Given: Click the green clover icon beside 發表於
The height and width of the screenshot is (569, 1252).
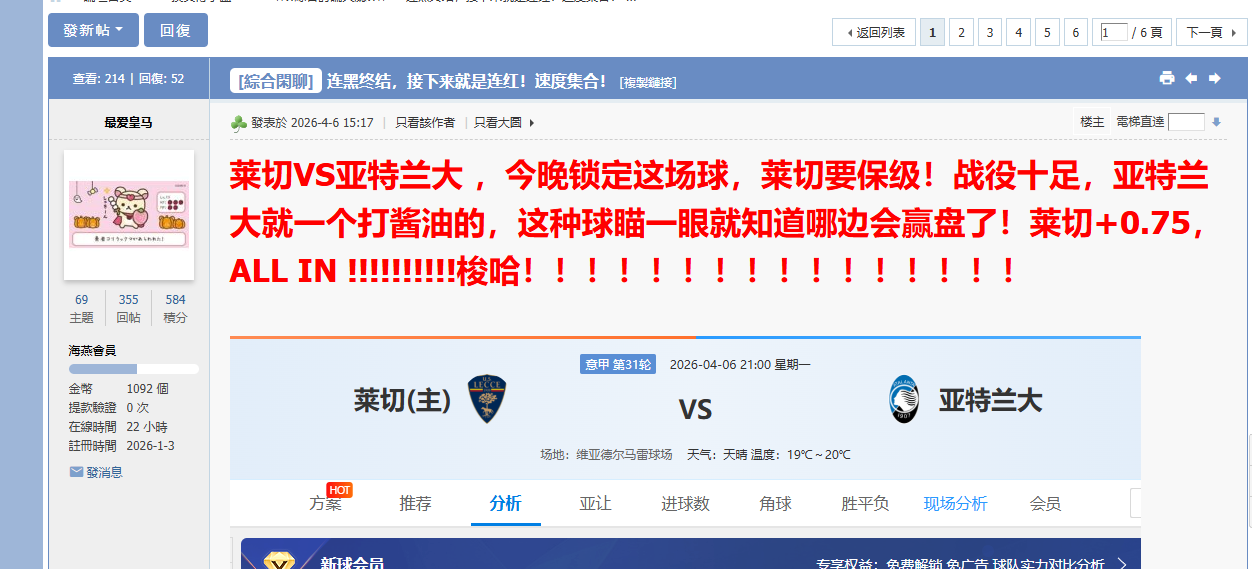Looking at the screenshot, I should point(239,123).
